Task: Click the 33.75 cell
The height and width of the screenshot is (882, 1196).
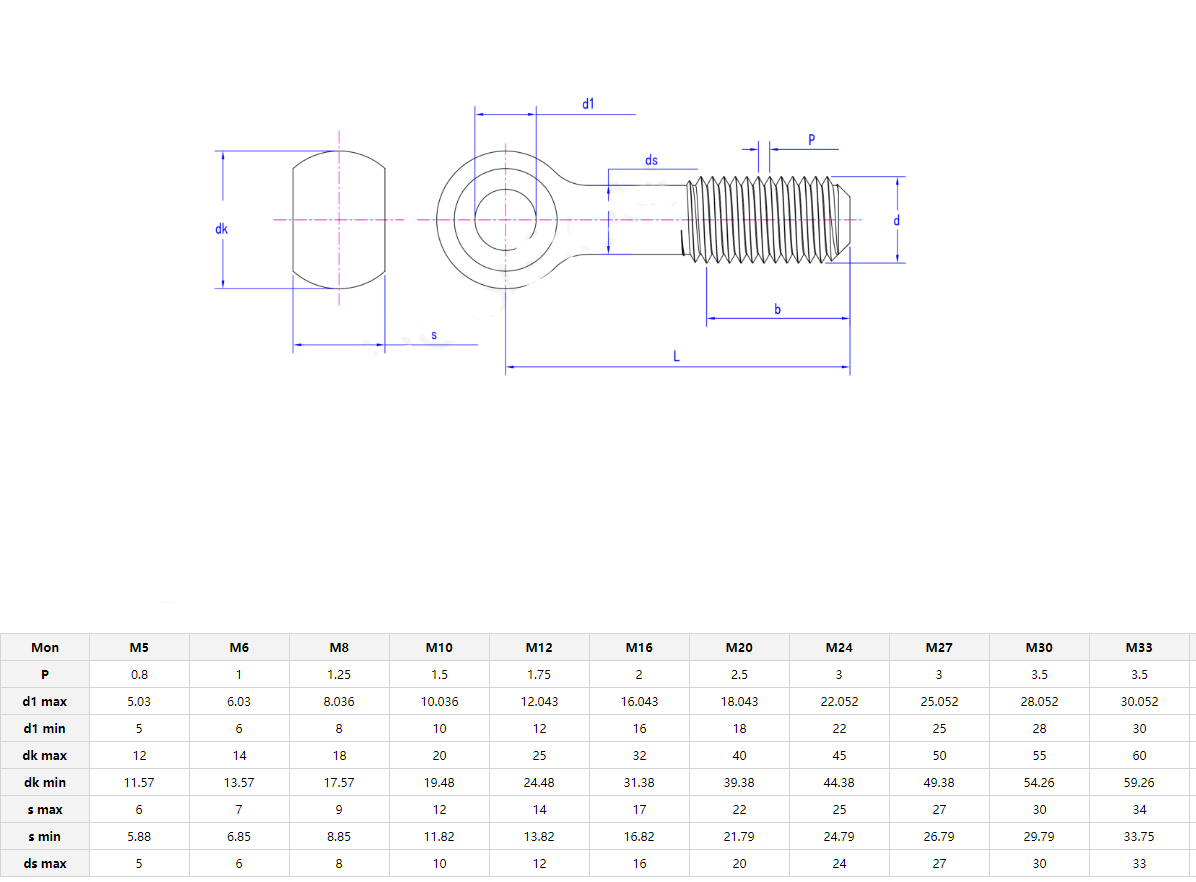Action: (x=1139, y=836)
